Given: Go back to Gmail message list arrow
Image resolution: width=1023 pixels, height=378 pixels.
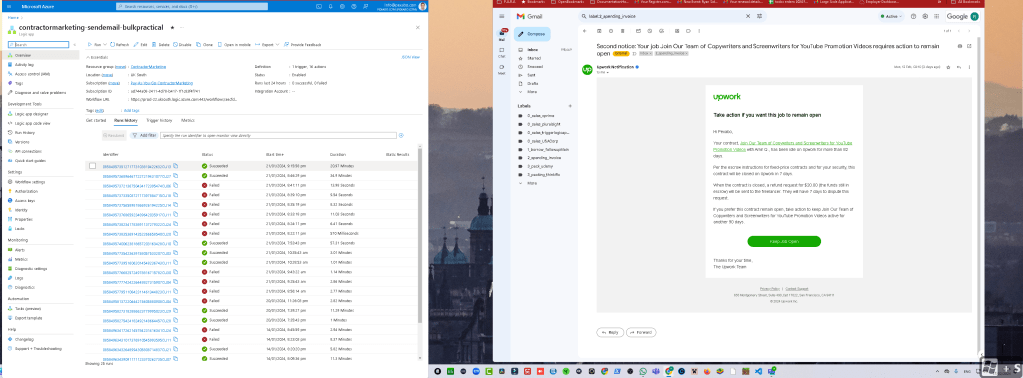Looking at the screenshot, I should (585, 31).
